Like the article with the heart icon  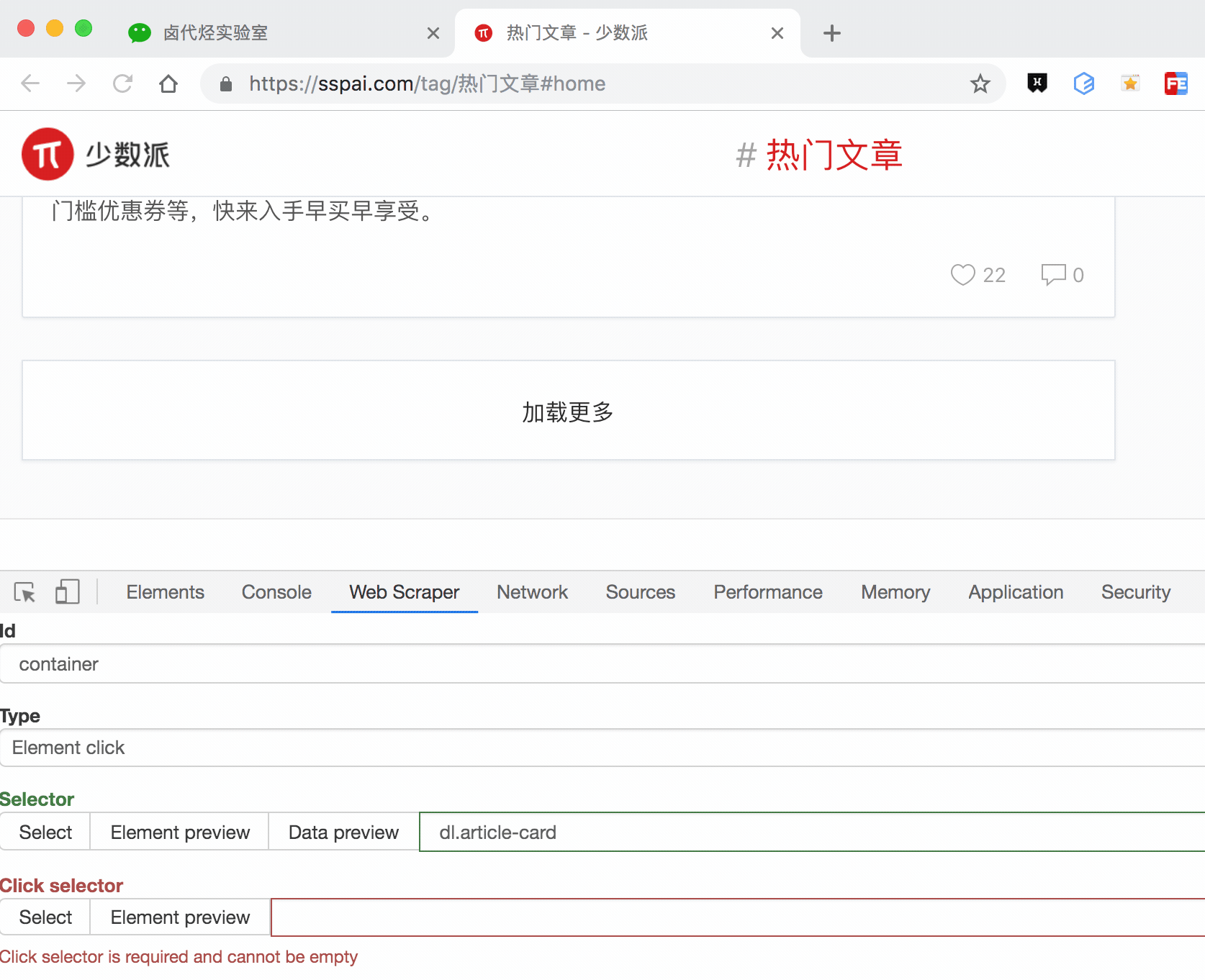pyautogui.click(x=962, y=275)
